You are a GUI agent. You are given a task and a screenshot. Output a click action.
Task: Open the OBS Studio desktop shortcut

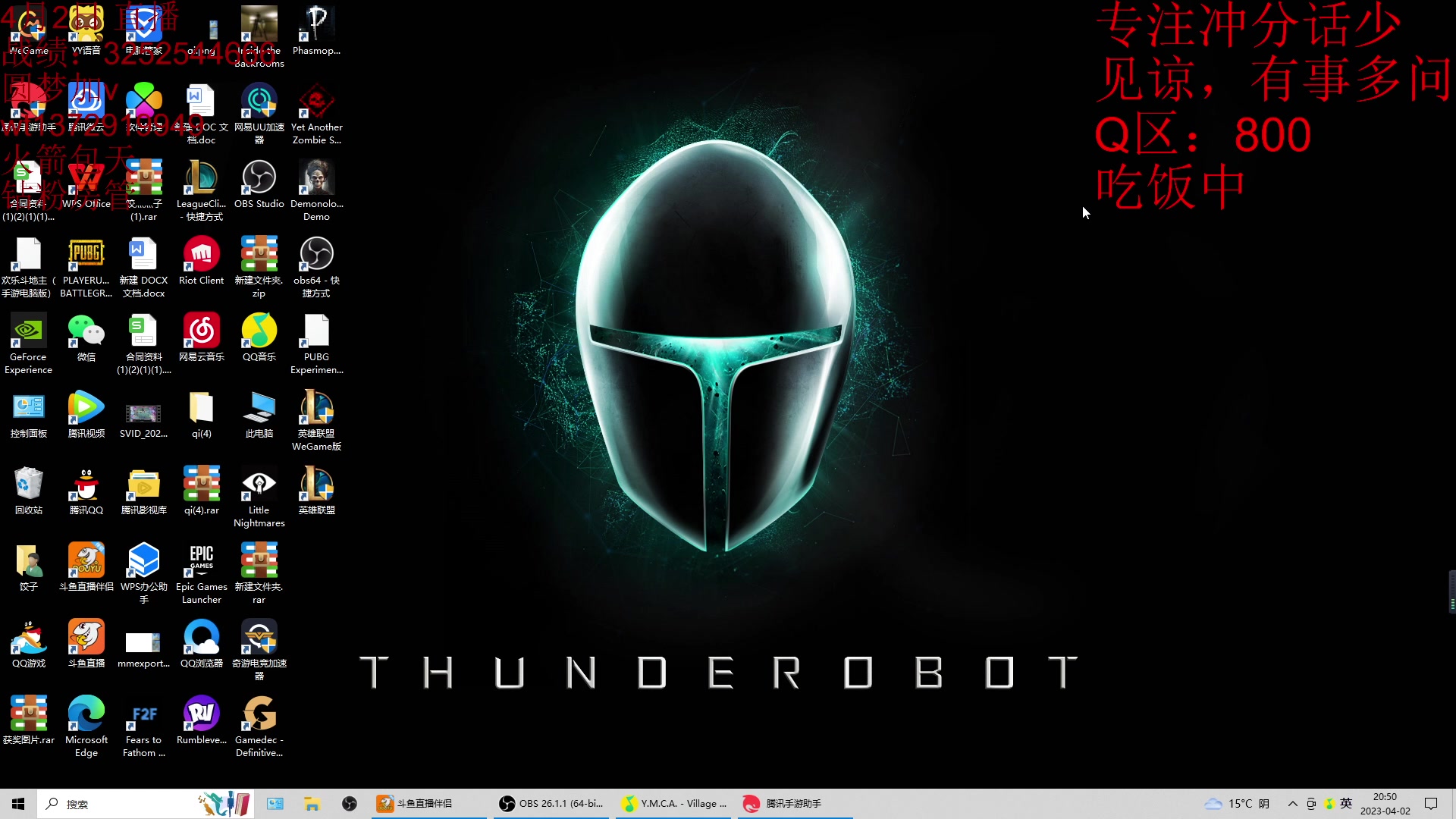[259, 180]
